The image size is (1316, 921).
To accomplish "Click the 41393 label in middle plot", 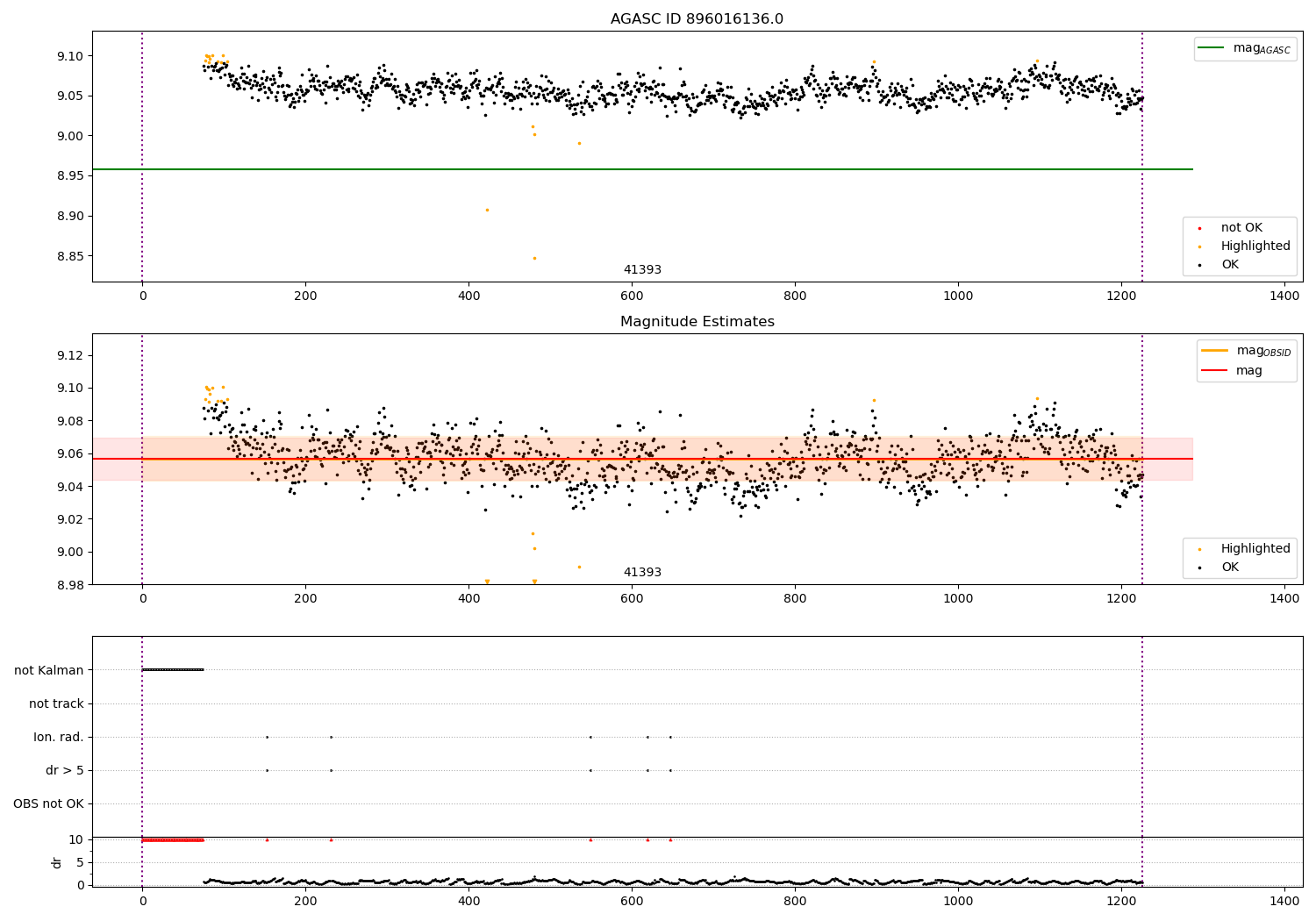I will pos(642,573).
